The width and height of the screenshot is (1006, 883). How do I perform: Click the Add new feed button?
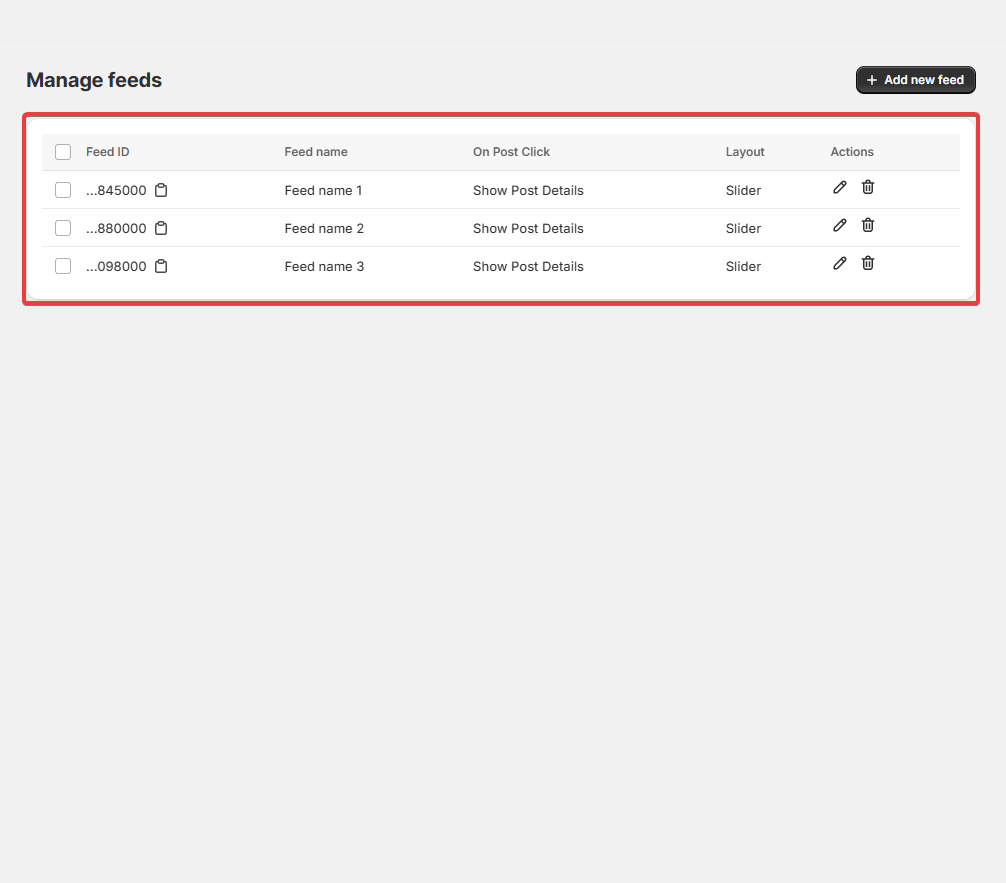pos(915,80)
